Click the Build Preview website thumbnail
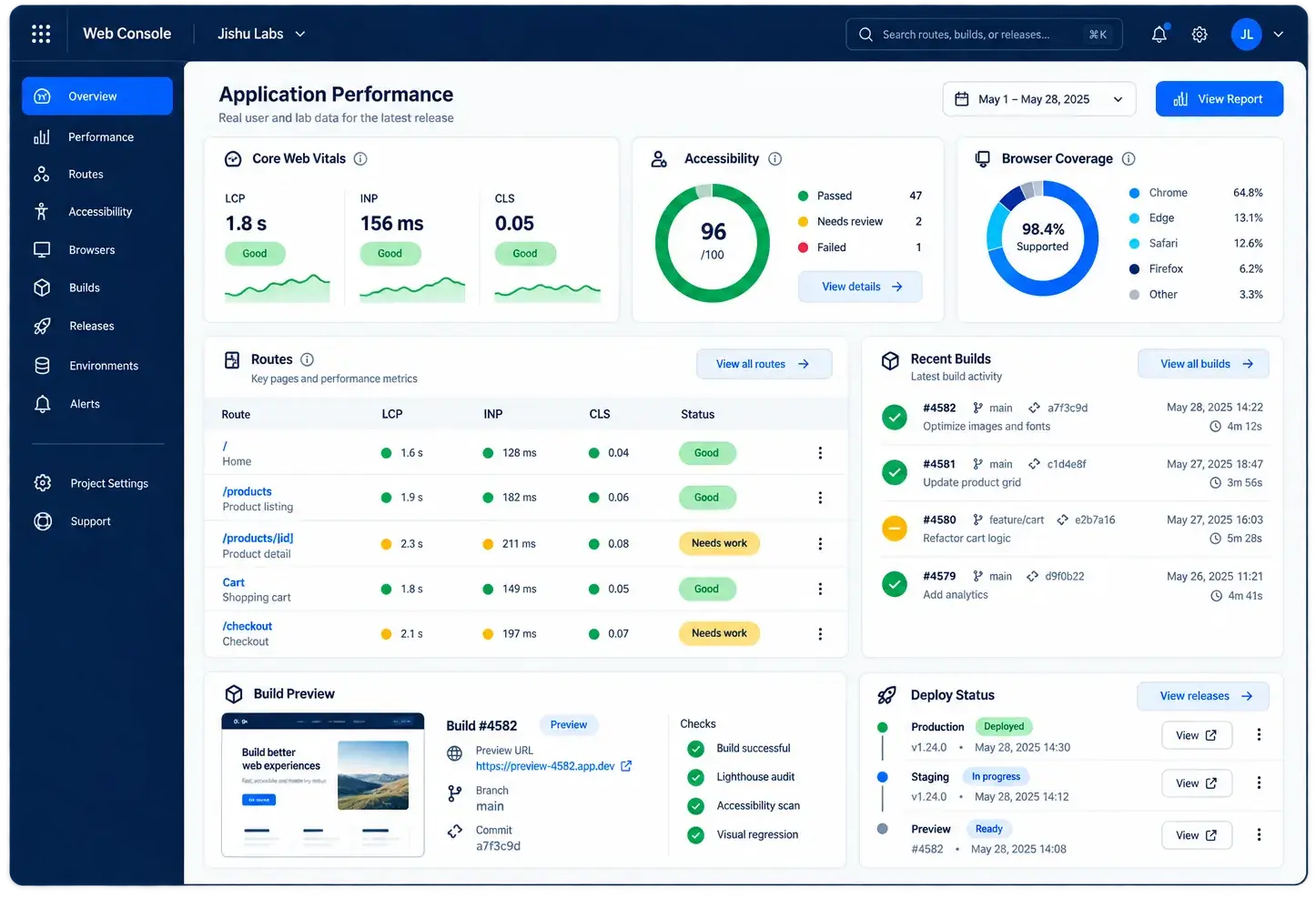The width and height of the screenshot is (1316, 898). (322, 785)
